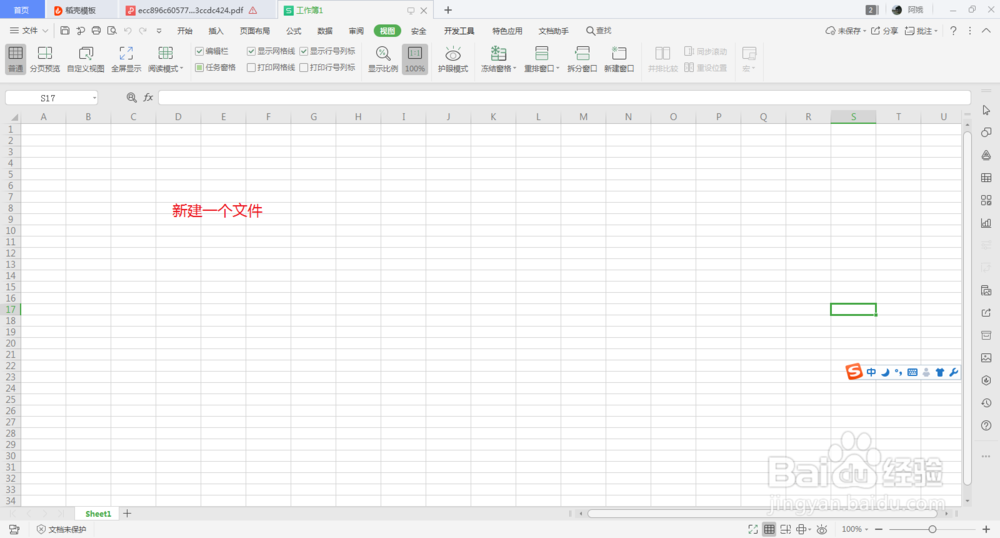The height and width of the screenshot is (538, 1000).
Task: Click the horizontal scrollbar
Action: coord(762,513)
